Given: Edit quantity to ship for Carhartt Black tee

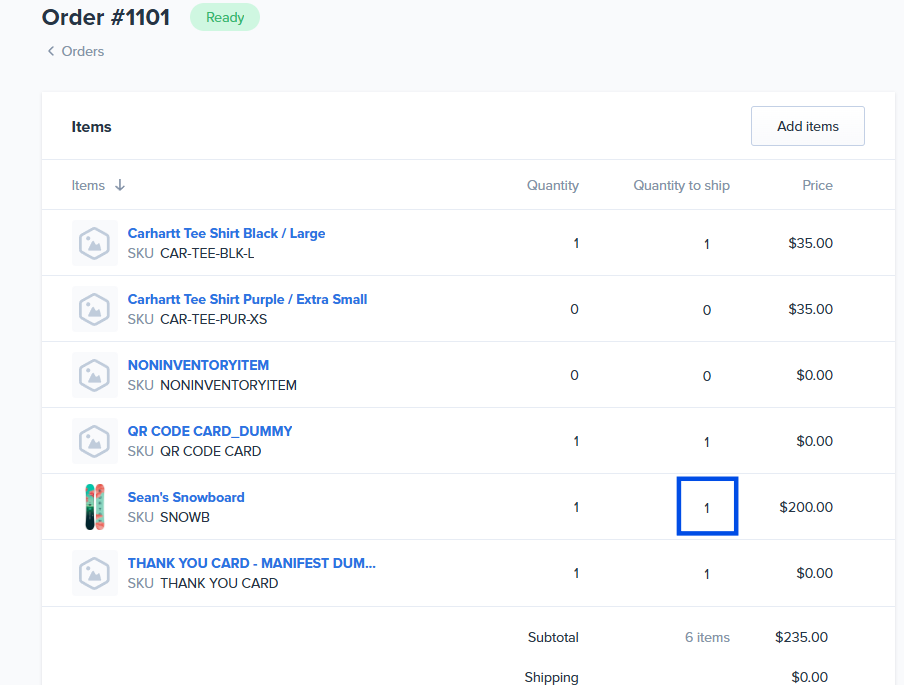Looking at the screenshot, I should tap(707, 244).
